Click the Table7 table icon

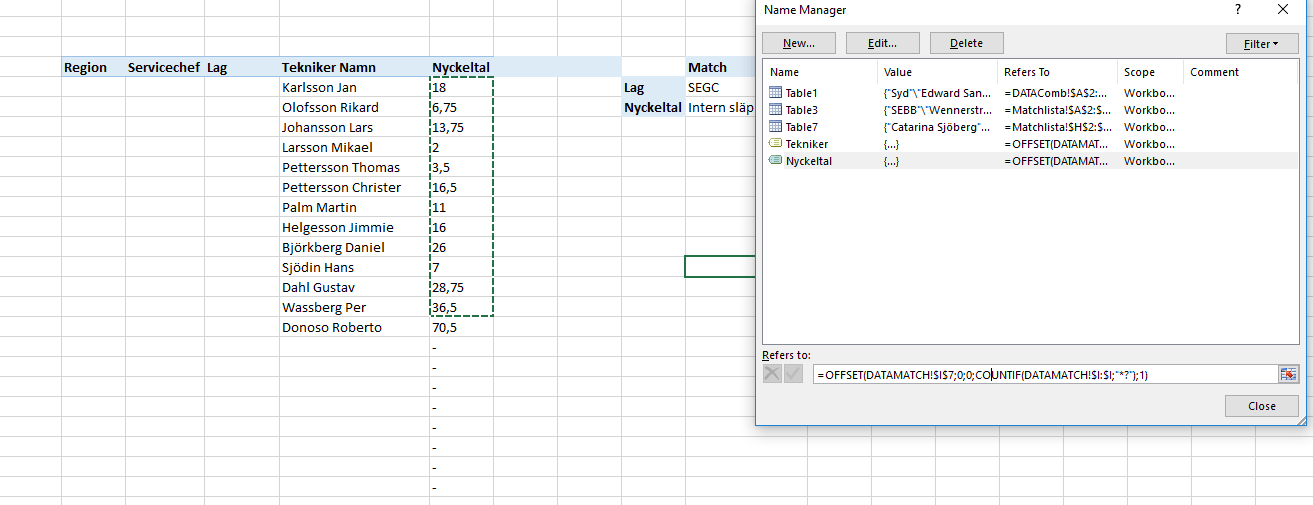776,127
